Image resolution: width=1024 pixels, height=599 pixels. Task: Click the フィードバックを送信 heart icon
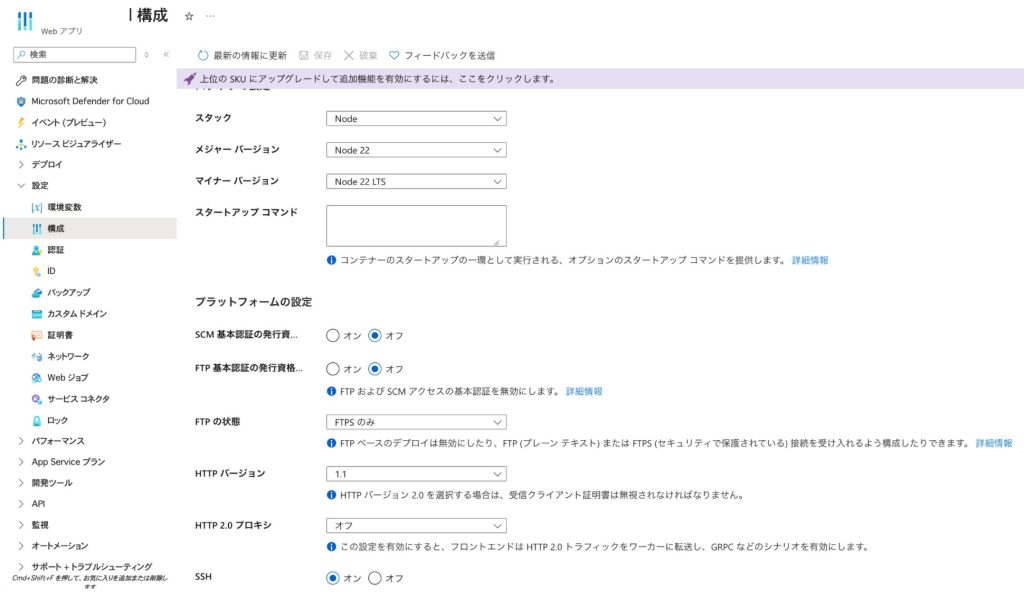394,55
